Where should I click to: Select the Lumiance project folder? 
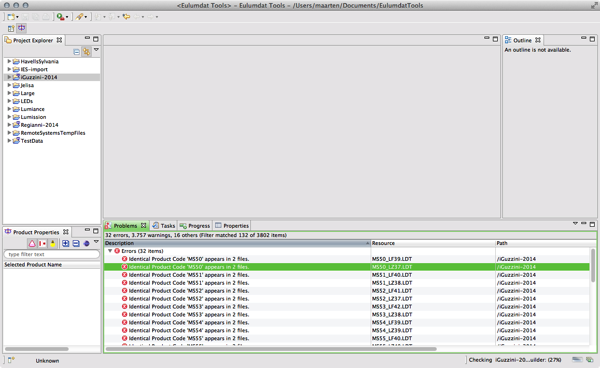(32, 109)
